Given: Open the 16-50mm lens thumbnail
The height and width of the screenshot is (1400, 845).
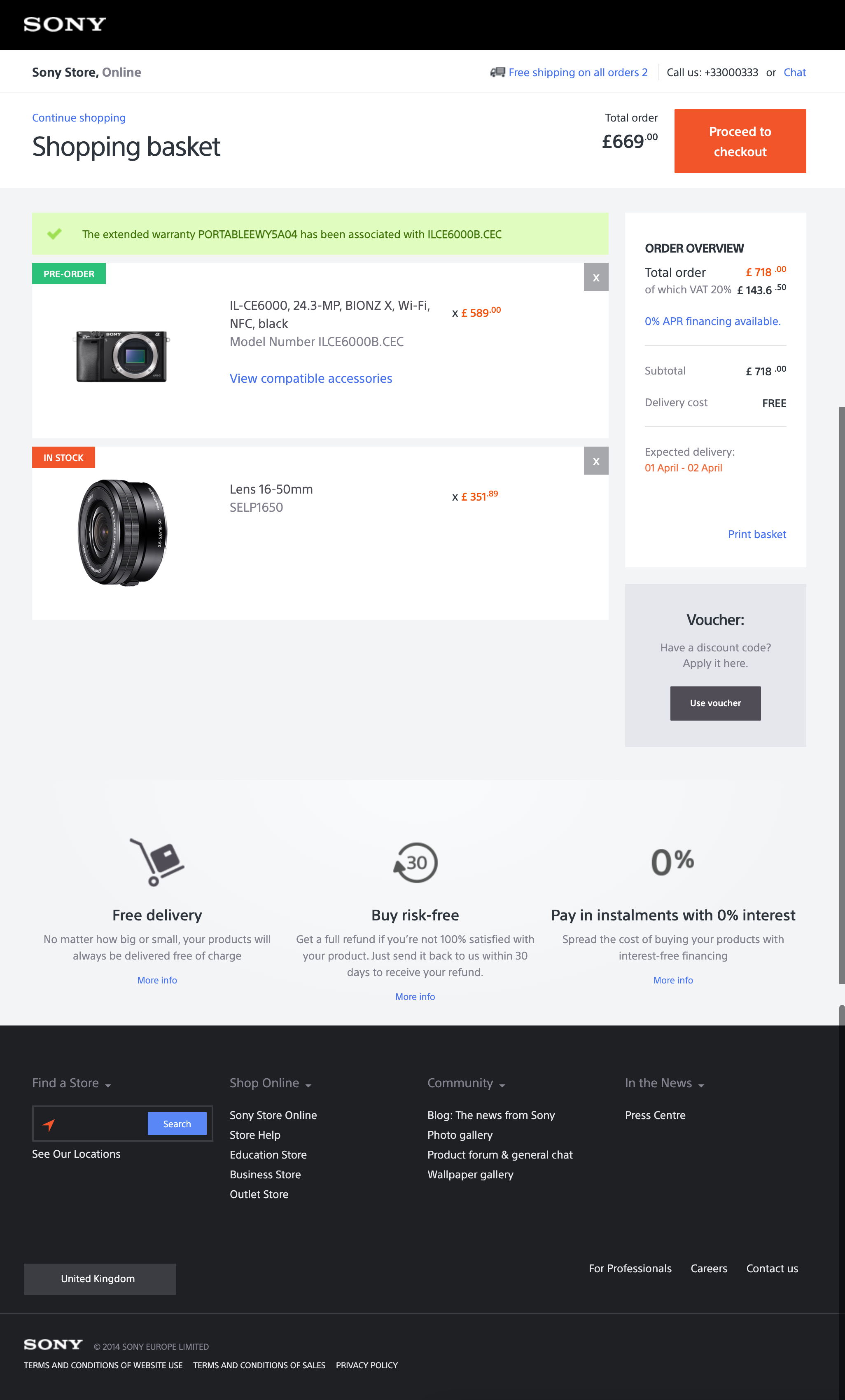Looking at the screenshot, I should (x=123, y=532).
